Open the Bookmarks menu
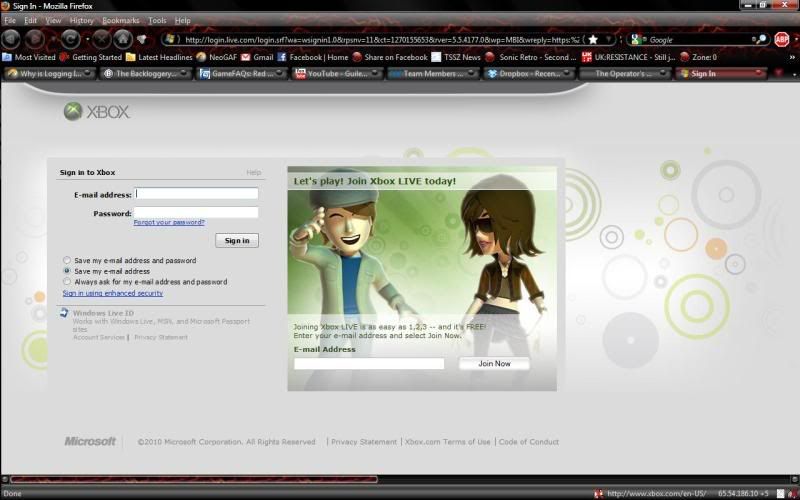Screen dimensions: 800x500 tap(120, 20)
